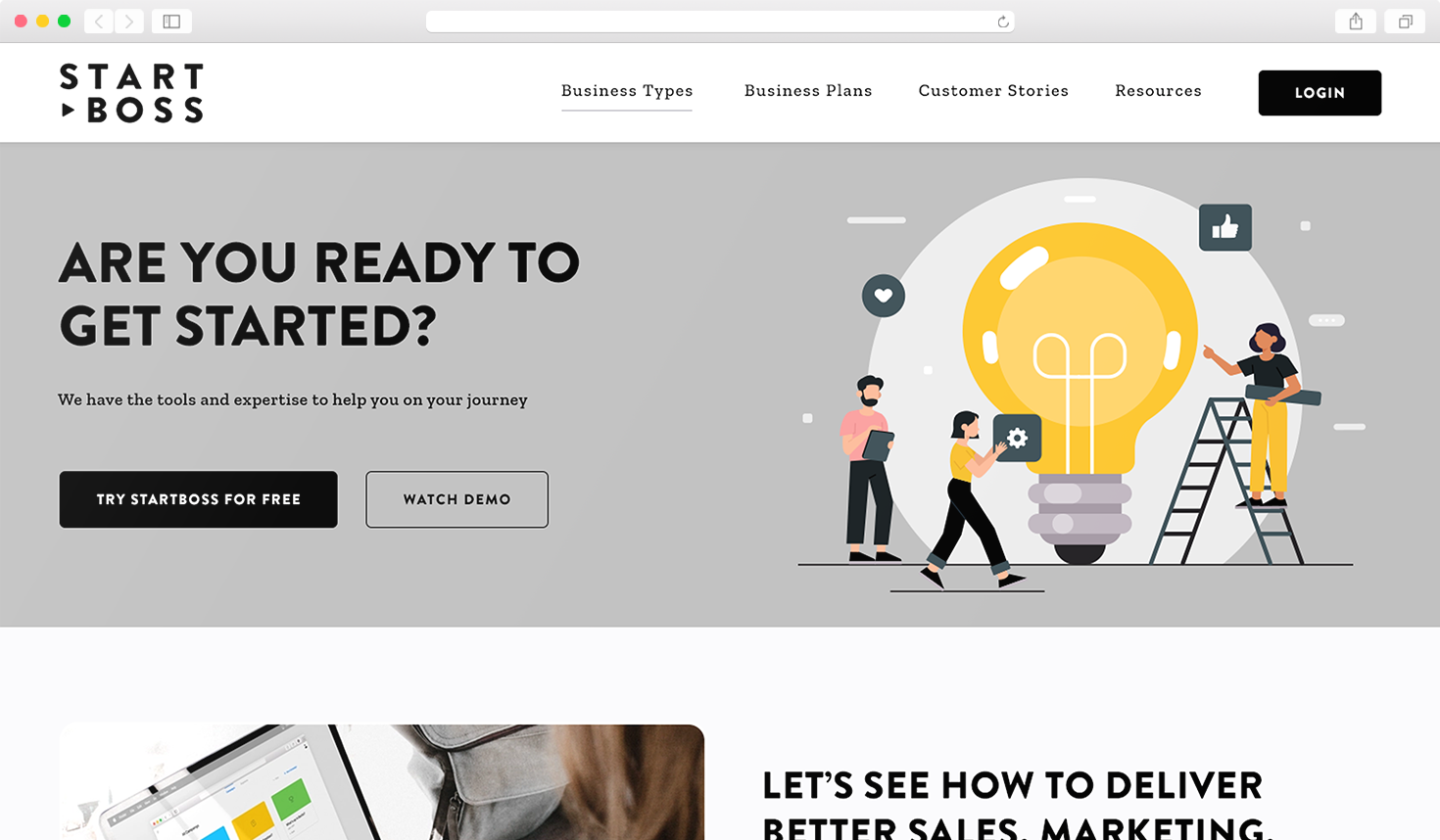Go to Customer Stories

click(x=993, y=91)
